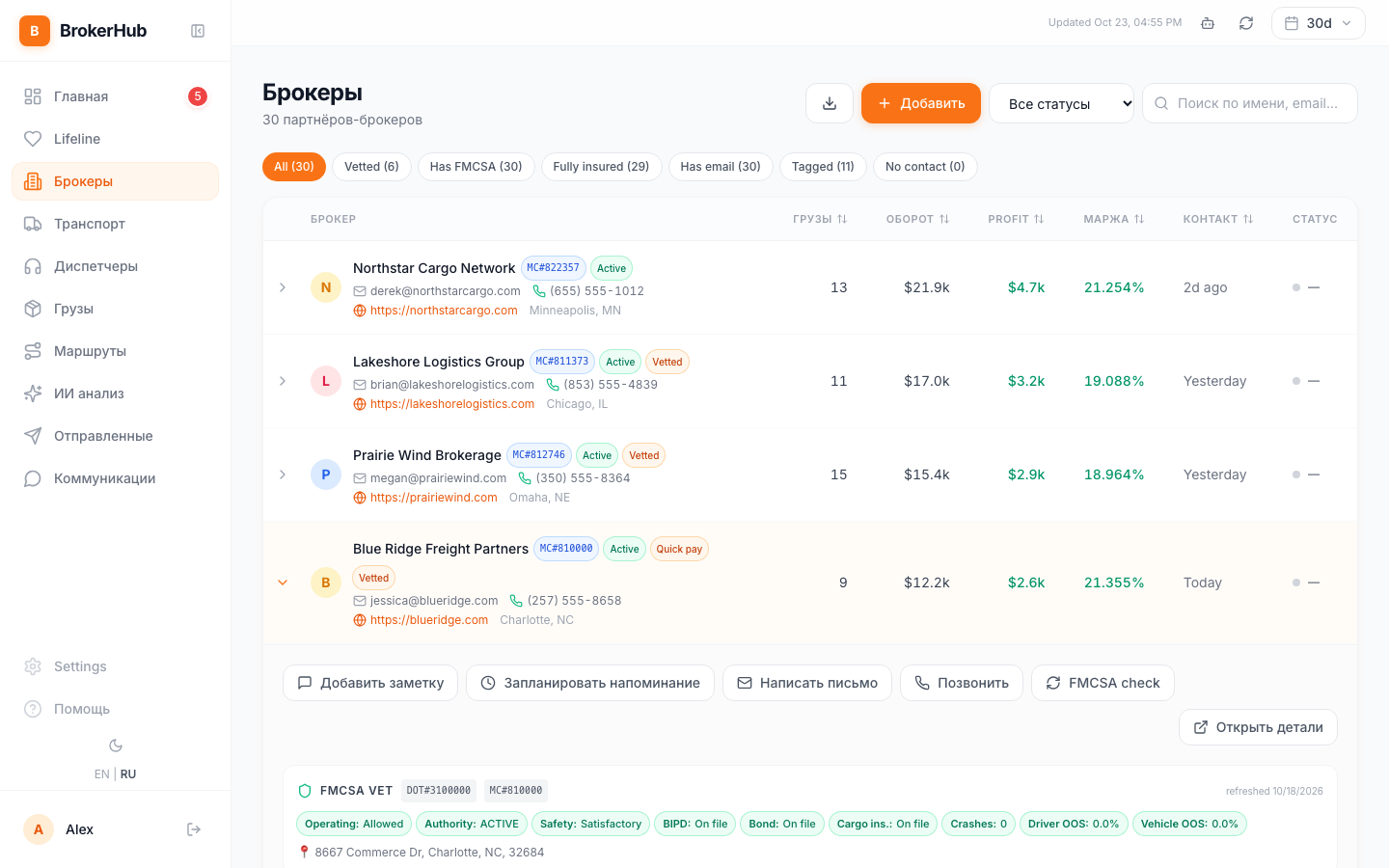Expand the Lakeshore Logistics Group row
Screen dimensions: 1389x868
pyautogui.click(x=283, y=381)
